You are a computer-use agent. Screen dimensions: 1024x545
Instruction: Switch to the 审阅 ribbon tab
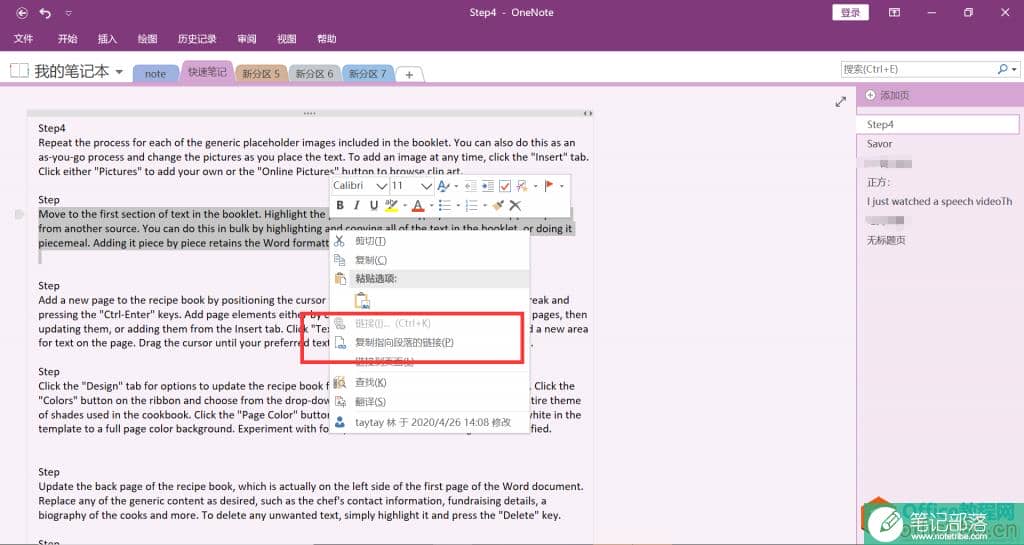(247, 39)
